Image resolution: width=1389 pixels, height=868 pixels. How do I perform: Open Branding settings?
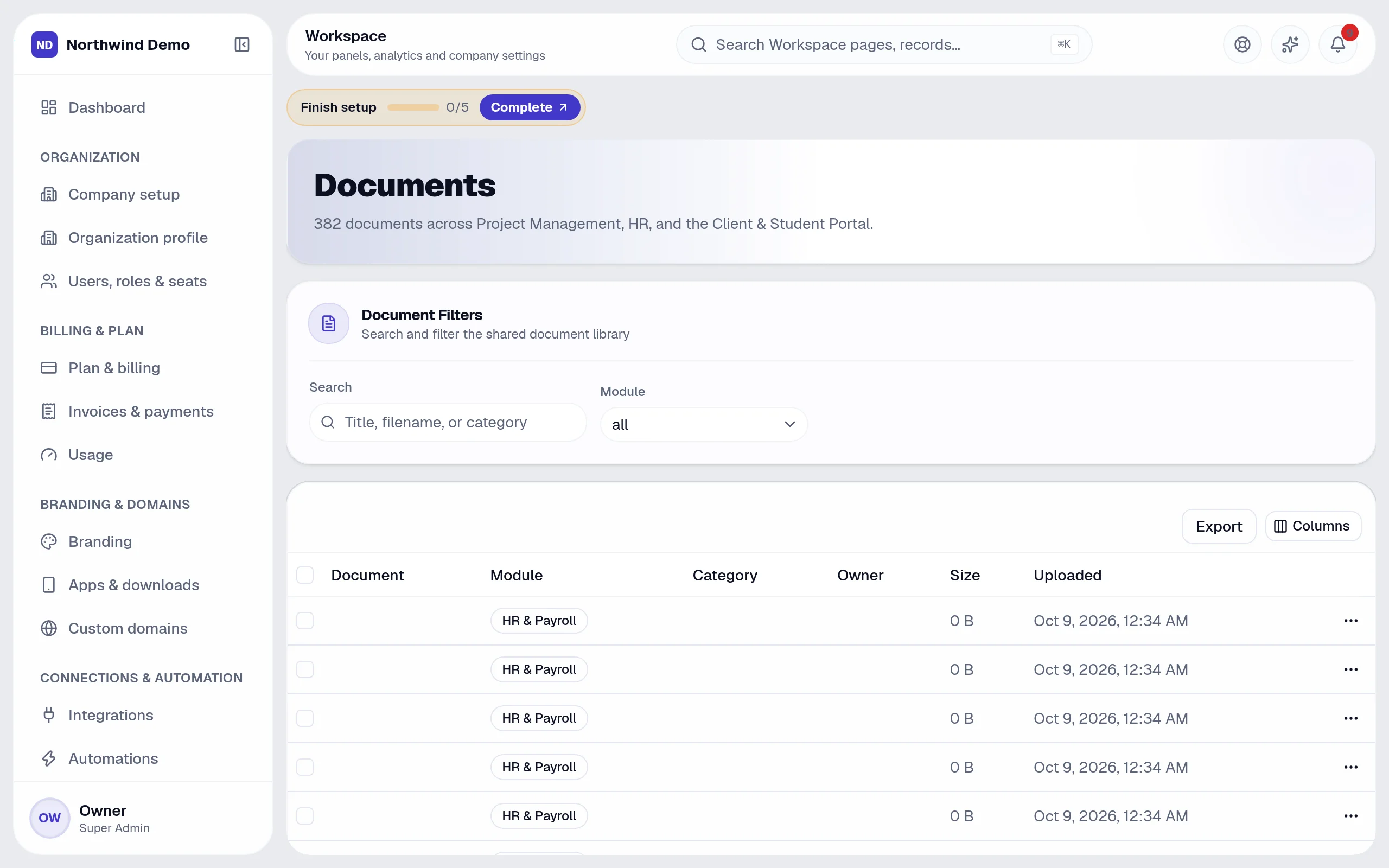pos(143,541)
